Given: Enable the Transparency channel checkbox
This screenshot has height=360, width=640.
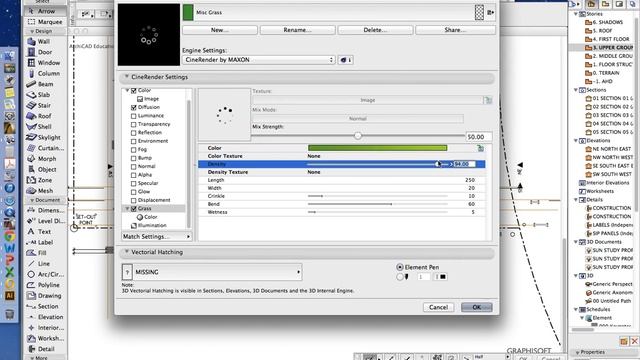Looking at the screenshot, I should (x=133, y=124).
